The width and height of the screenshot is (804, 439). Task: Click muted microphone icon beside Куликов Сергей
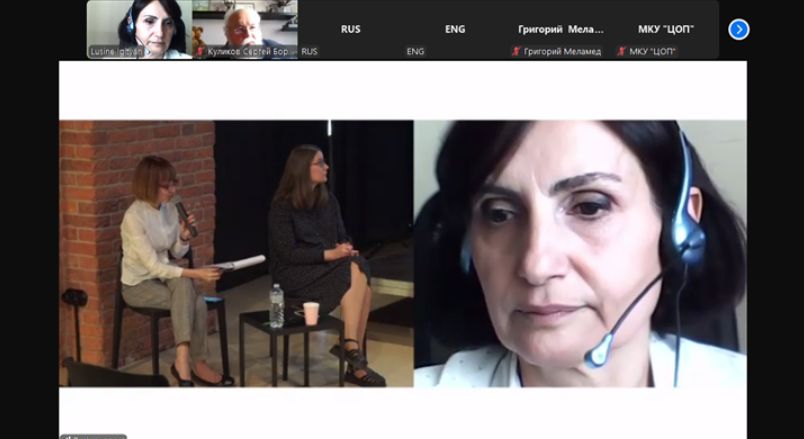tap(200, 51)
